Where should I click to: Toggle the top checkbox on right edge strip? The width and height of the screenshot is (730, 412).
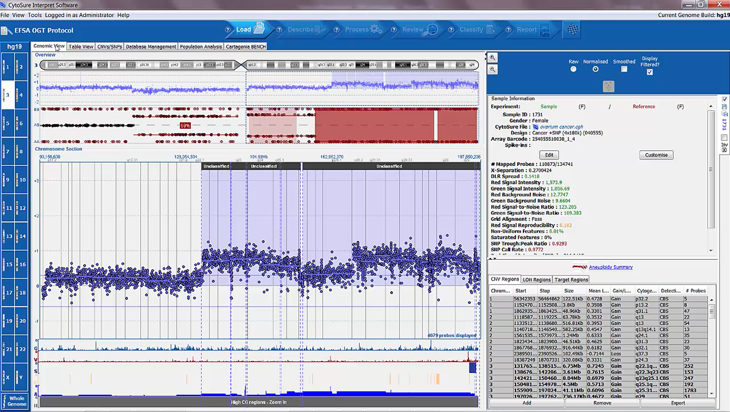tap(724, 100)
